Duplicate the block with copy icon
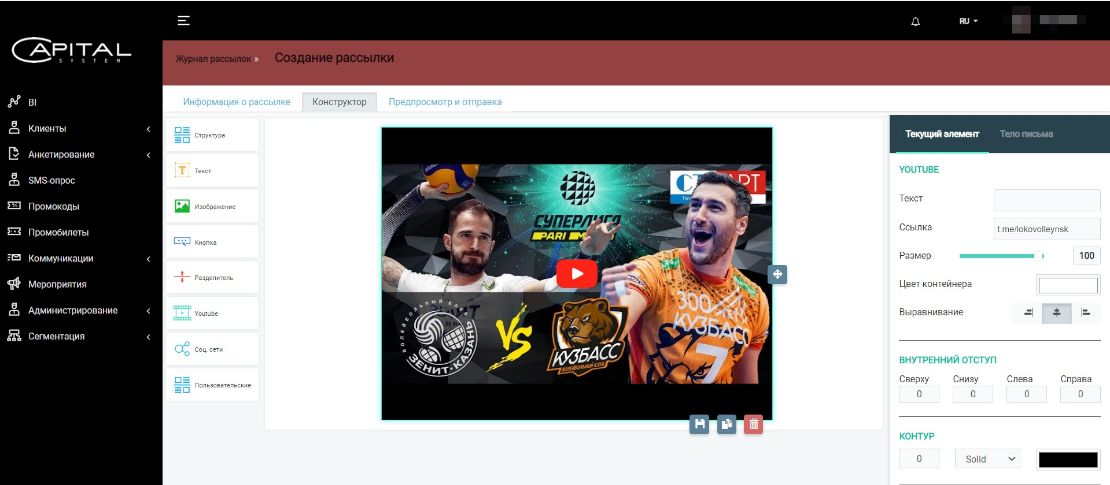Screen dimensions: 1110x485 pos(726,424)
